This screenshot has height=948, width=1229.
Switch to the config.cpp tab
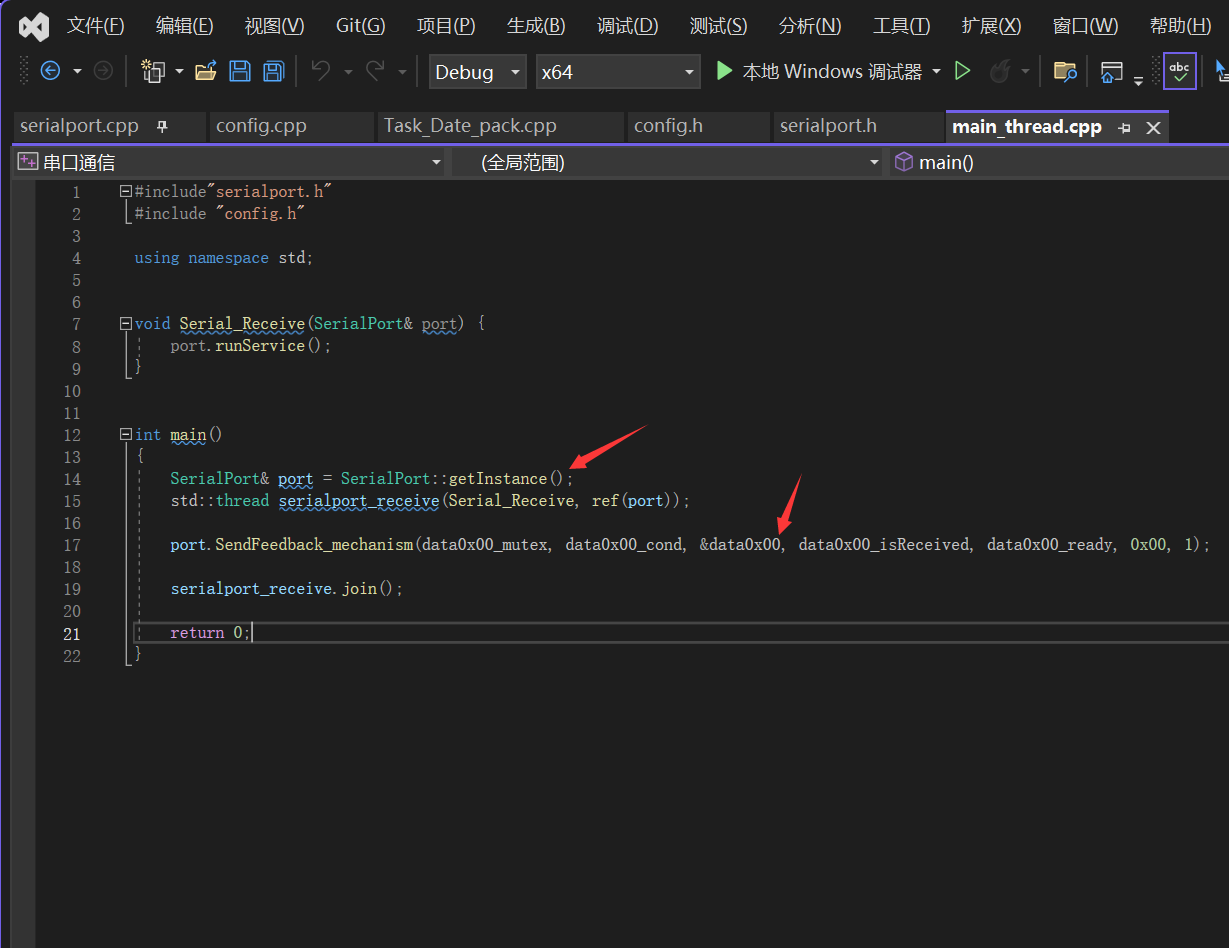point(261,126)
